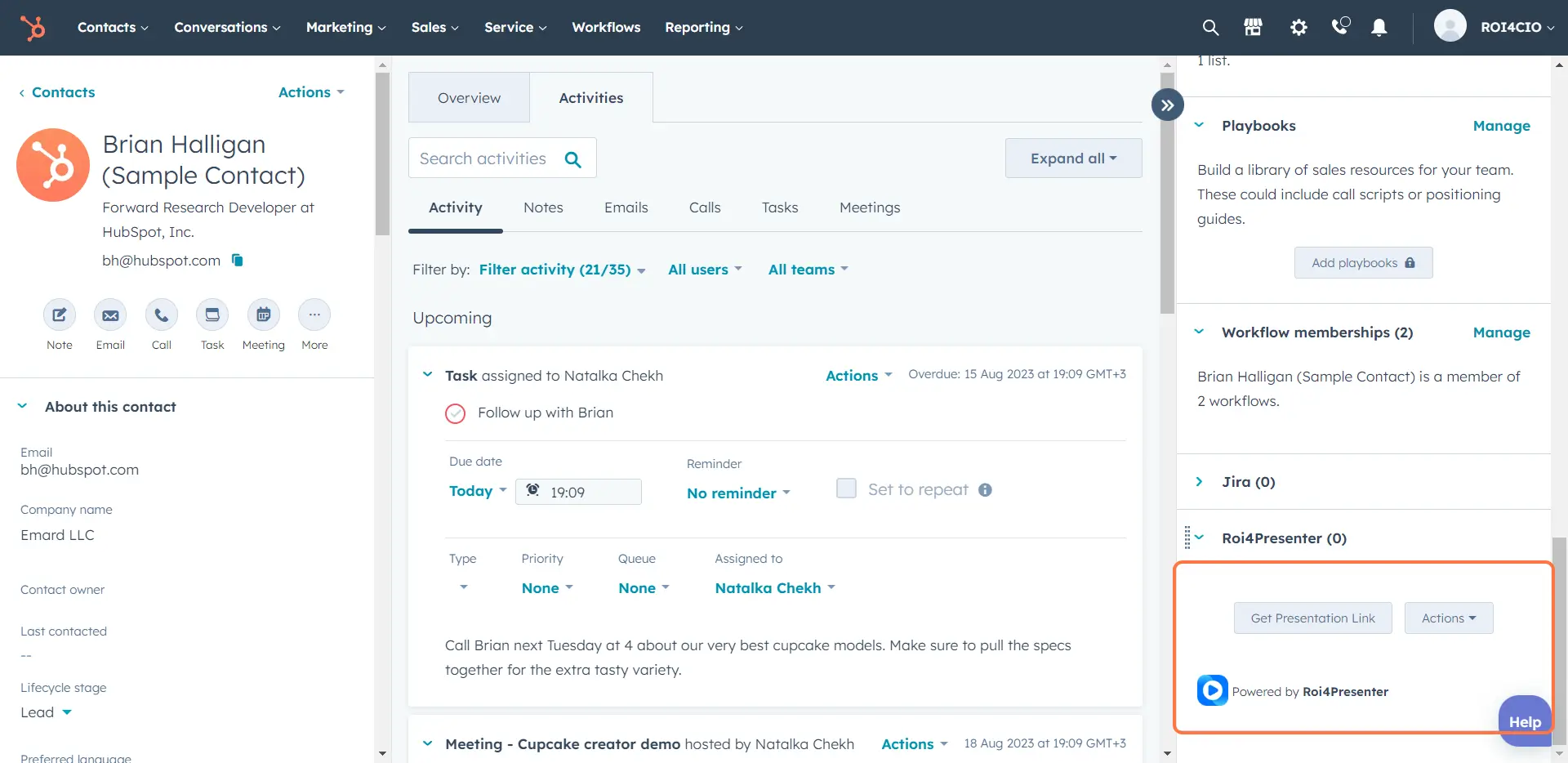Create a note using the Note icon
The height and width of the screenshot is (763, 1568).
click(58, 315)
